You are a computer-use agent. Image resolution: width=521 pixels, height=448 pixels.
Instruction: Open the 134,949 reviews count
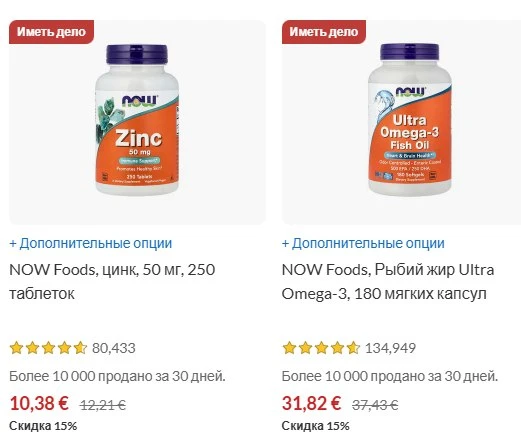click(390, 348)
